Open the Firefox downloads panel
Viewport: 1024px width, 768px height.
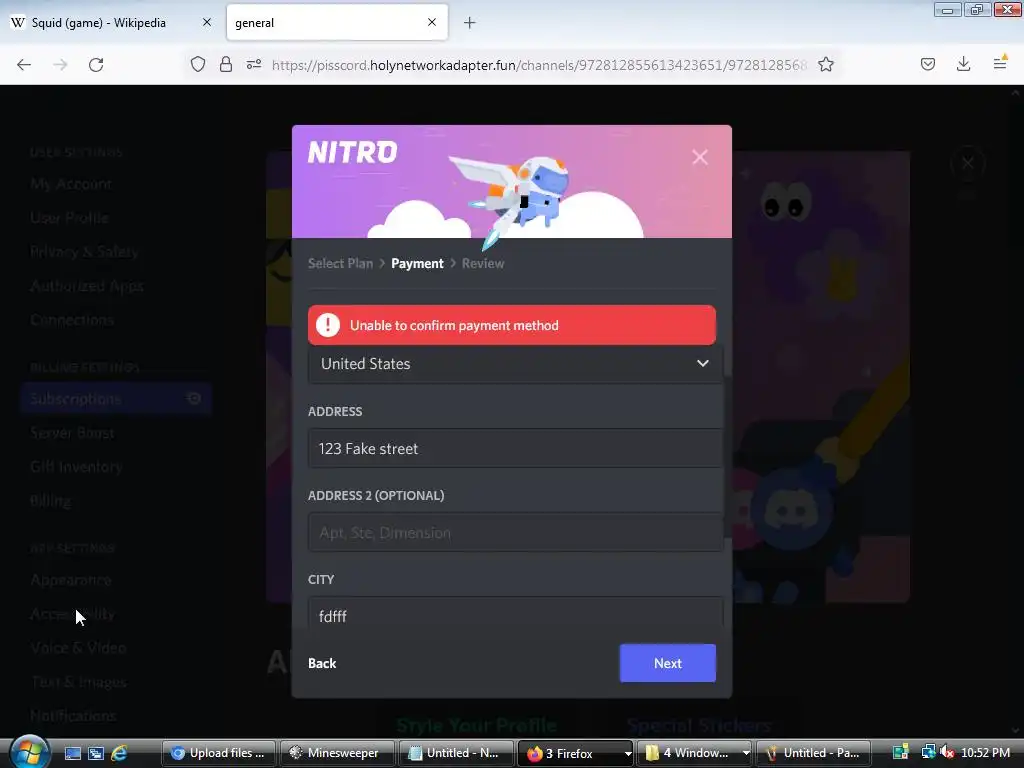click(x=963, y=64)
